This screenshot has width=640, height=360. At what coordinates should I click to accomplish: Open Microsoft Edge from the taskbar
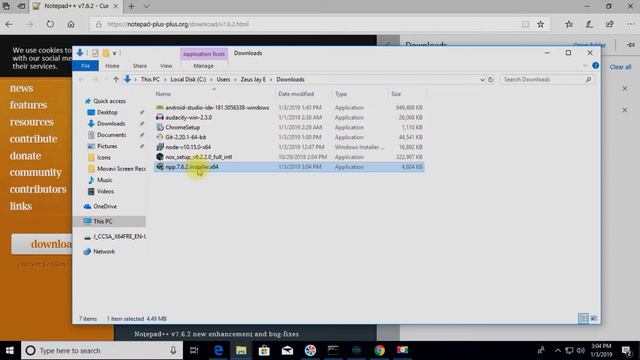coord(218,350)
